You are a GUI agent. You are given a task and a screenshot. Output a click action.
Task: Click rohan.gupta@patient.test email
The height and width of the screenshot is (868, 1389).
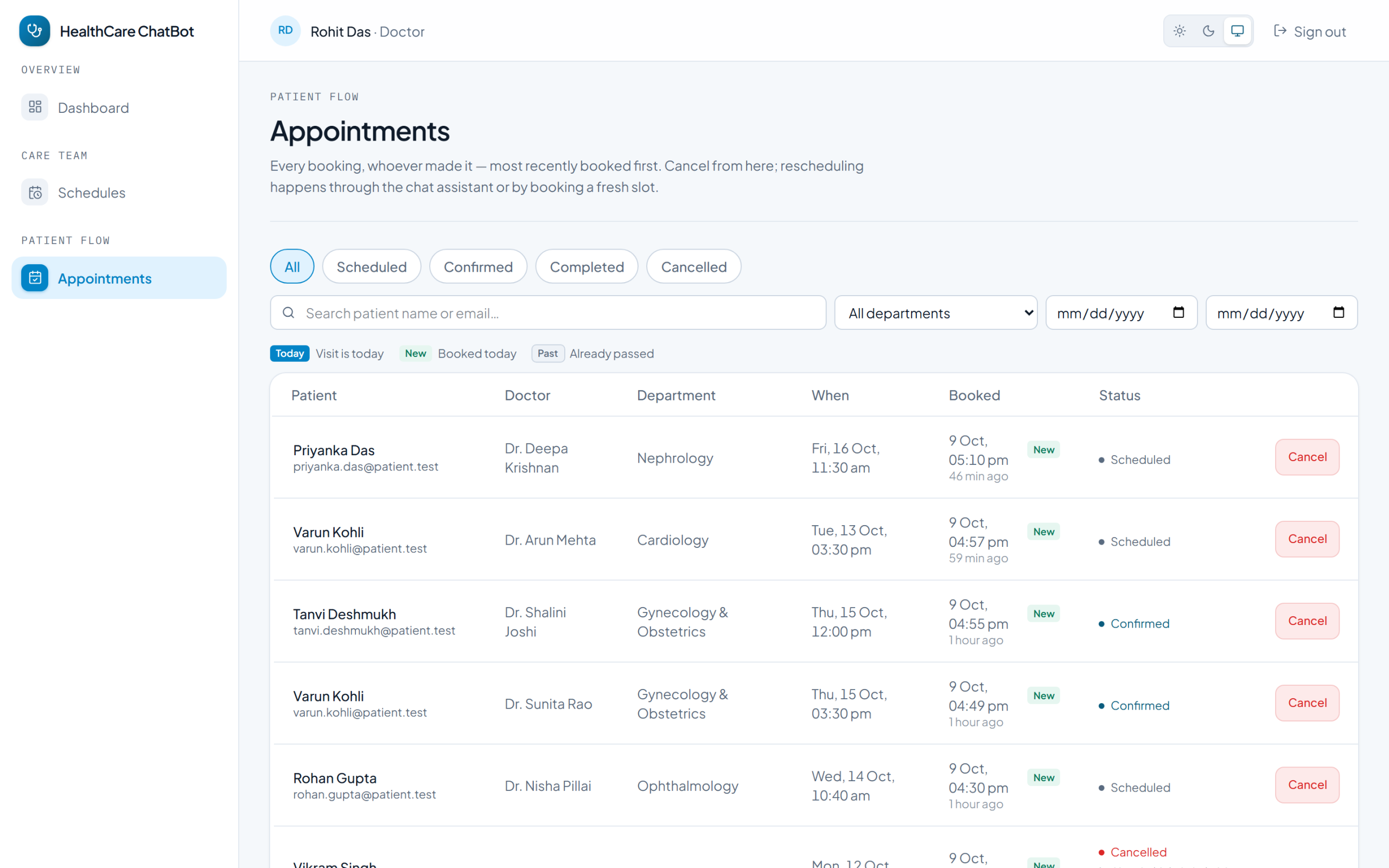pyautogui.click(x=365, y=795)
